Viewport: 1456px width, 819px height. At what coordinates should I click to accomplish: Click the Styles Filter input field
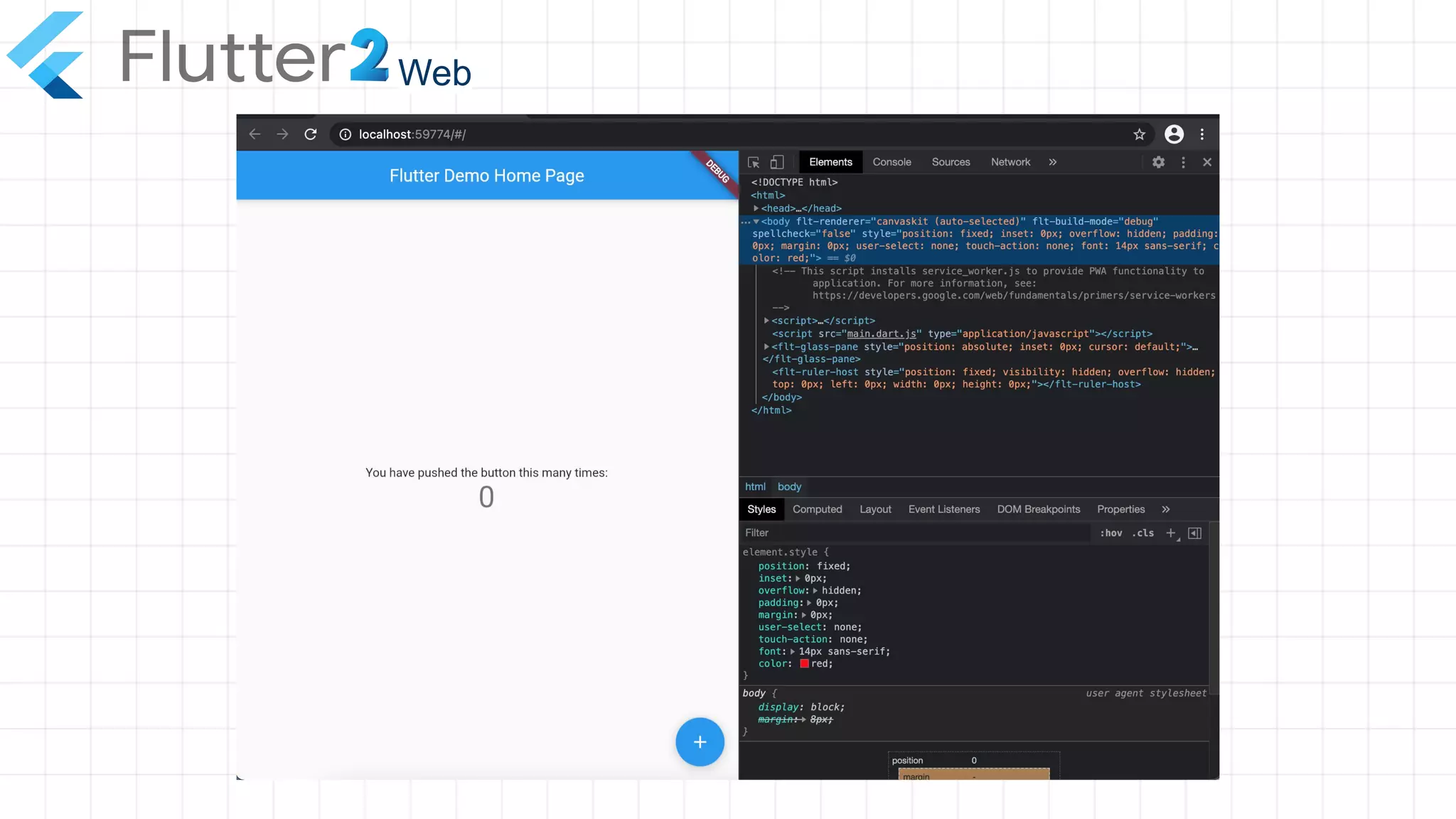(x=914, y=532)
